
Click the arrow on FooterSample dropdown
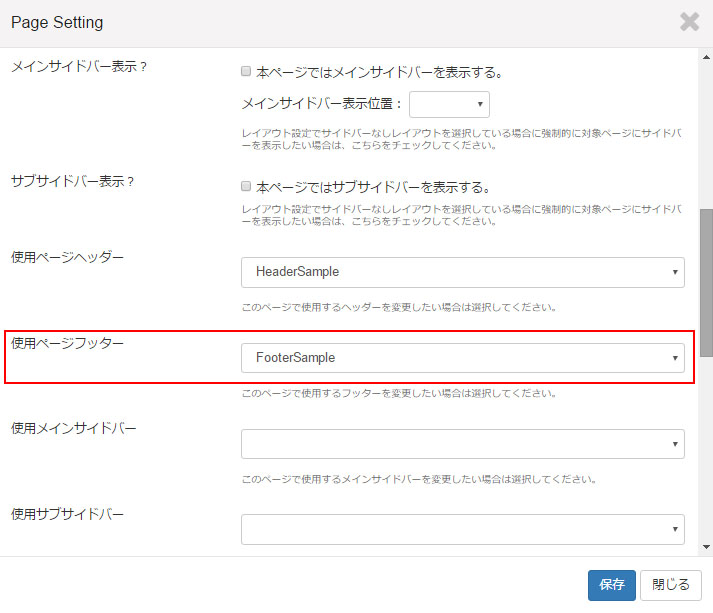coord(675,358)
